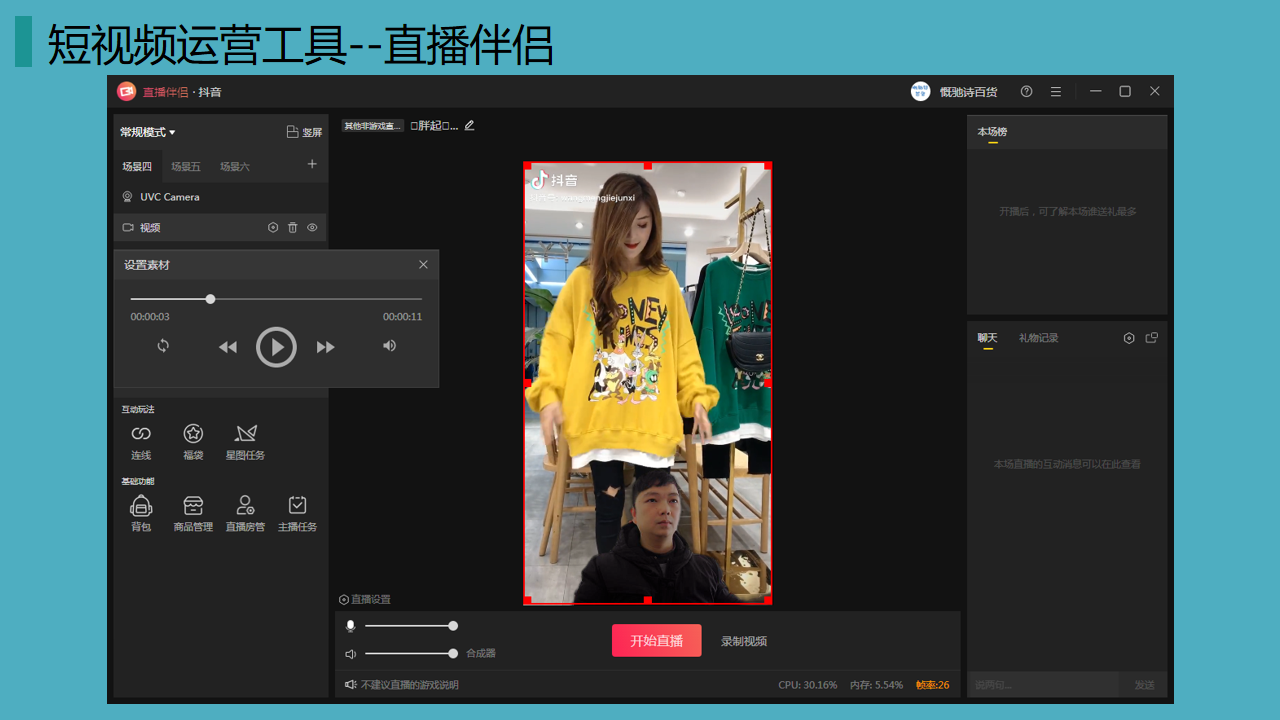Image resolution: width=1280 pixels, height=720 pixels.
Task: Switch to the 聊天 chat tab
Action: [988, 338]
